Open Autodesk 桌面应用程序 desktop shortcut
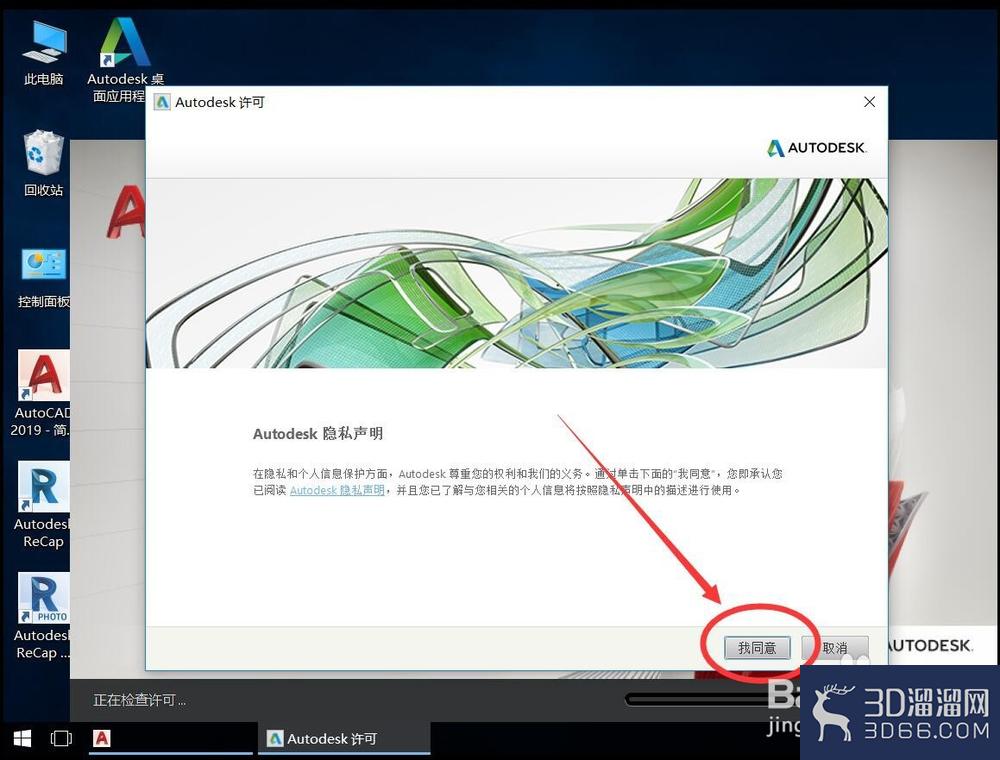The image size is (1000, 760). (x=125, y=59)
